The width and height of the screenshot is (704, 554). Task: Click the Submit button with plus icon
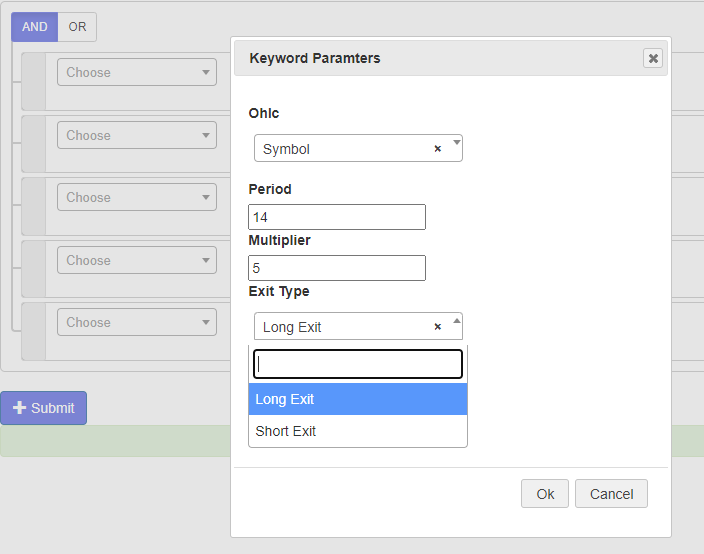[x=44, y=408]
